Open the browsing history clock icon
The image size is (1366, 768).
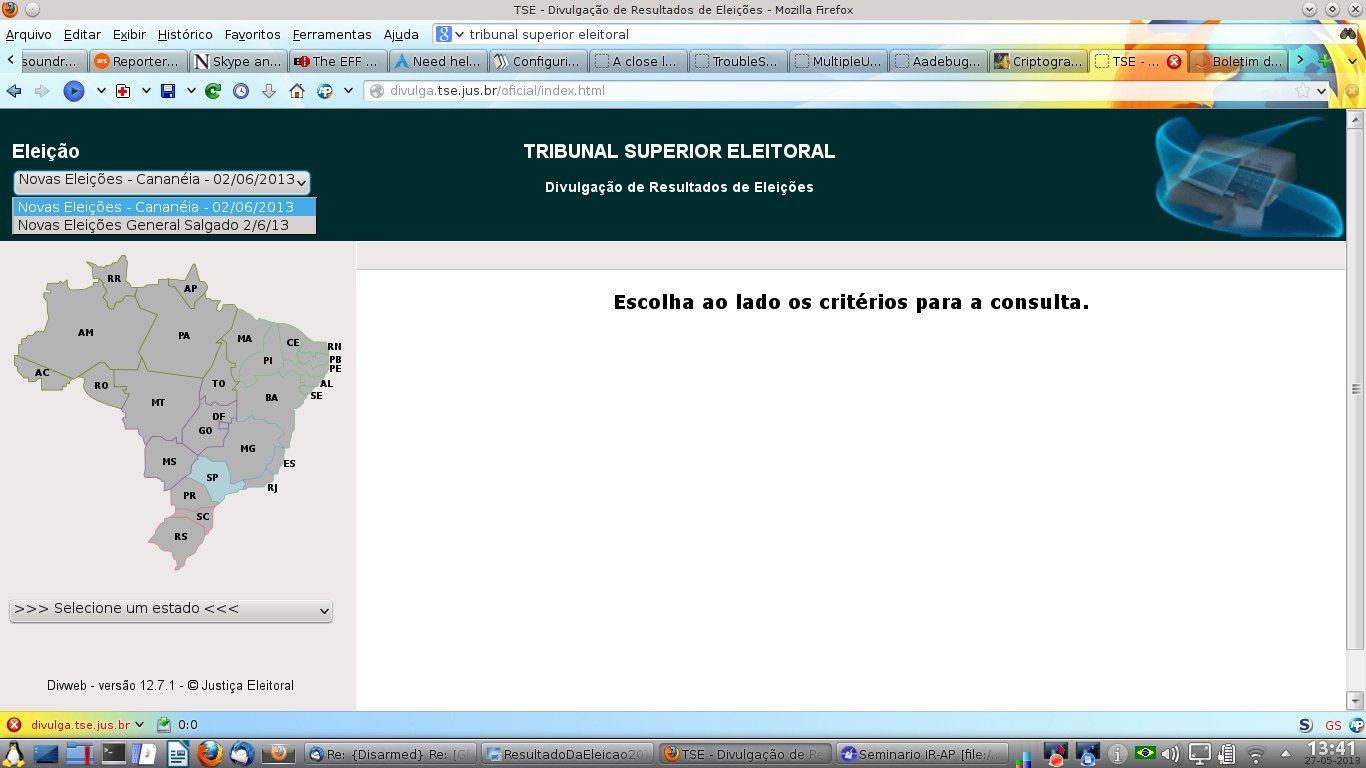pos(241,91)
